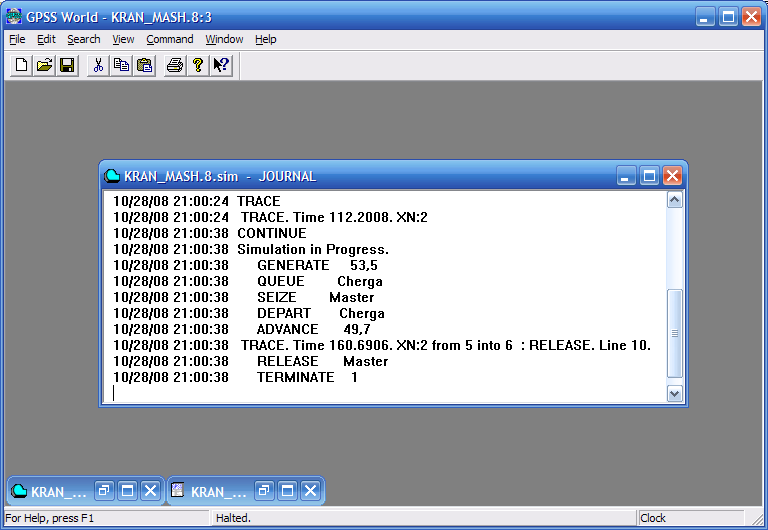The image size is (768, 530).
Task: Open the Search menu
Action: pos(84,39)
